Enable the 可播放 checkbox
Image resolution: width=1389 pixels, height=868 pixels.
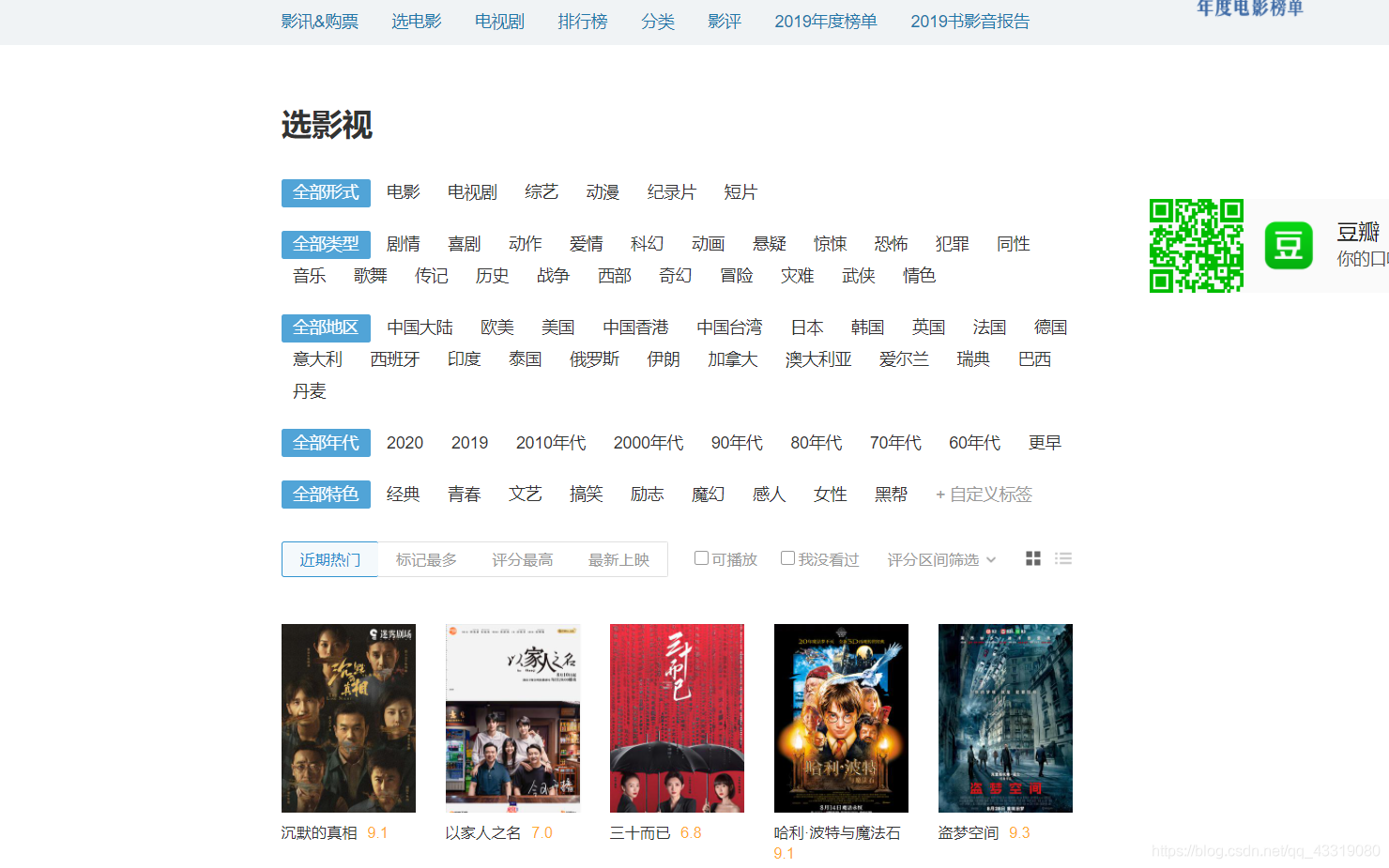pos(701,558)
